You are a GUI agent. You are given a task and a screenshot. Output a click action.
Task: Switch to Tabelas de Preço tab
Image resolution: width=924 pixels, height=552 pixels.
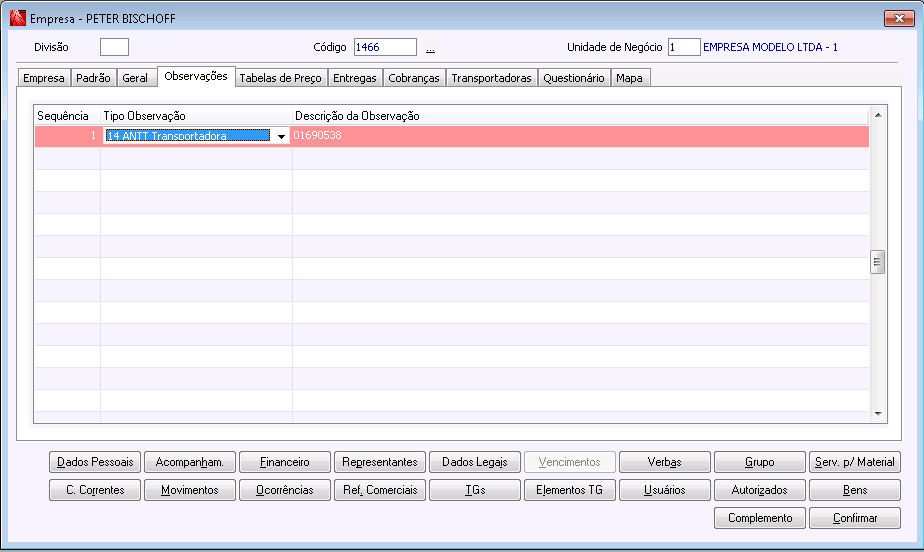click(280, 78)
